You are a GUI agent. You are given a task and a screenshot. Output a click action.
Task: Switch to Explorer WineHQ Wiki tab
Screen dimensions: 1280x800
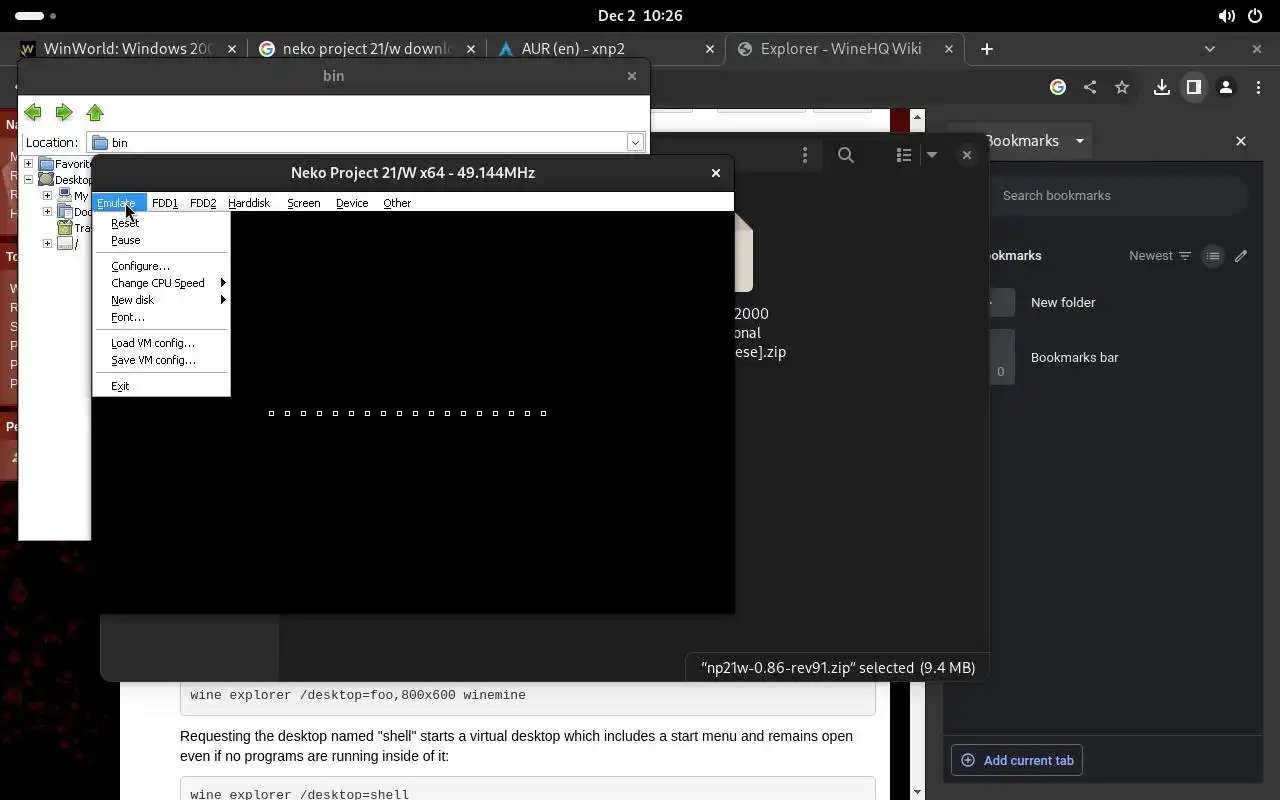846,48
